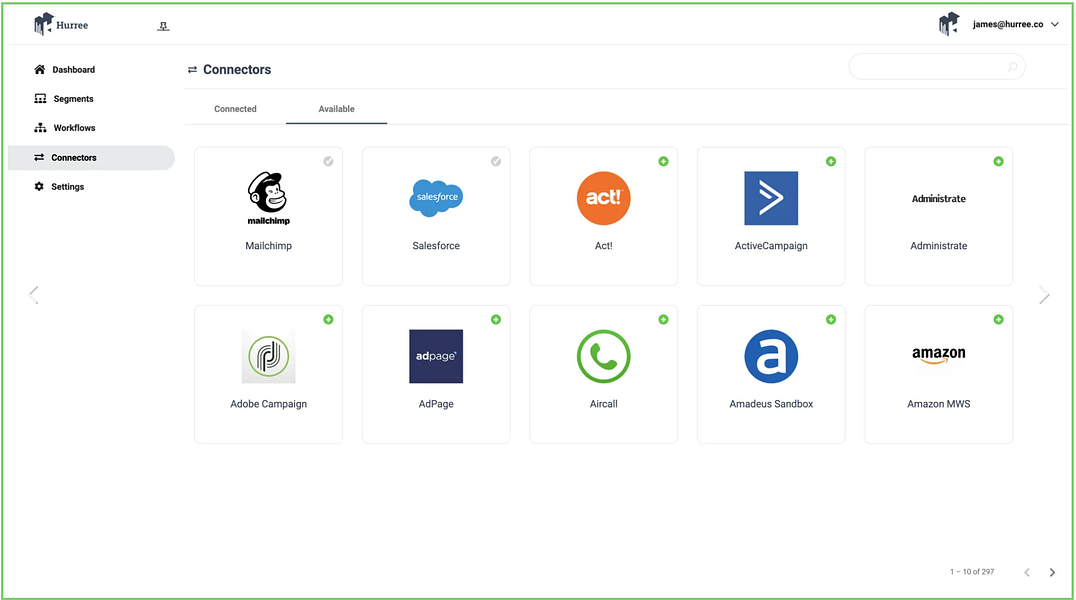Click the james@hurree.co email text

tap(1008, 24)
